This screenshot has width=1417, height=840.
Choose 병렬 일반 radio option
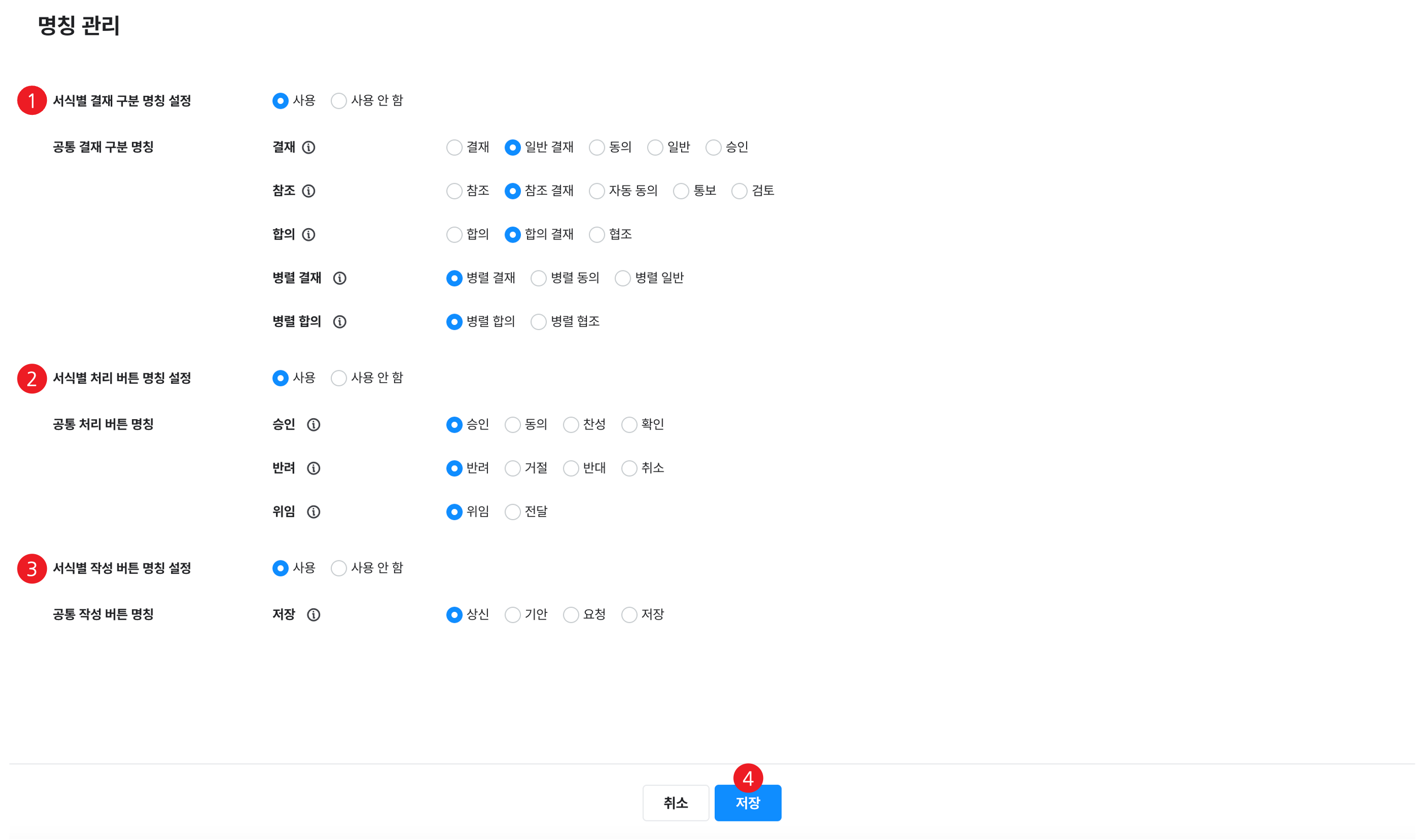[623, 279]
